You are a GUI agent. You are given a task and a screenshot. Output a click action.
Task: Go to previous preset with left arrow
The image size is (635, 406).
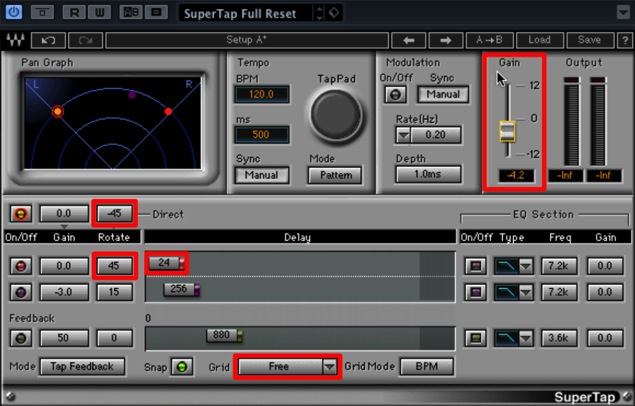(409, 40)
